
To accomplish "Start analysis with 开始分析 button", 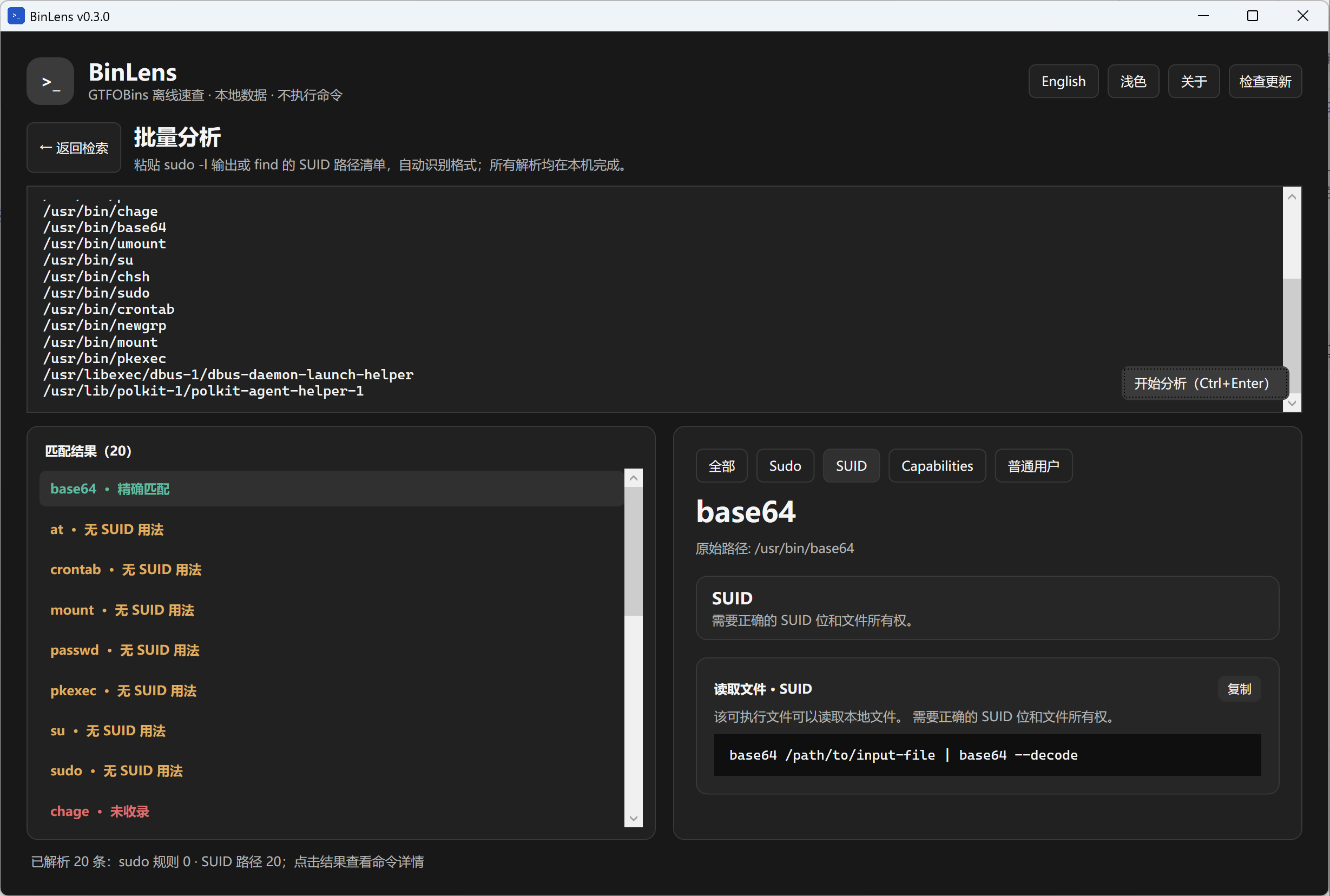I will [x=1204, y=383].
